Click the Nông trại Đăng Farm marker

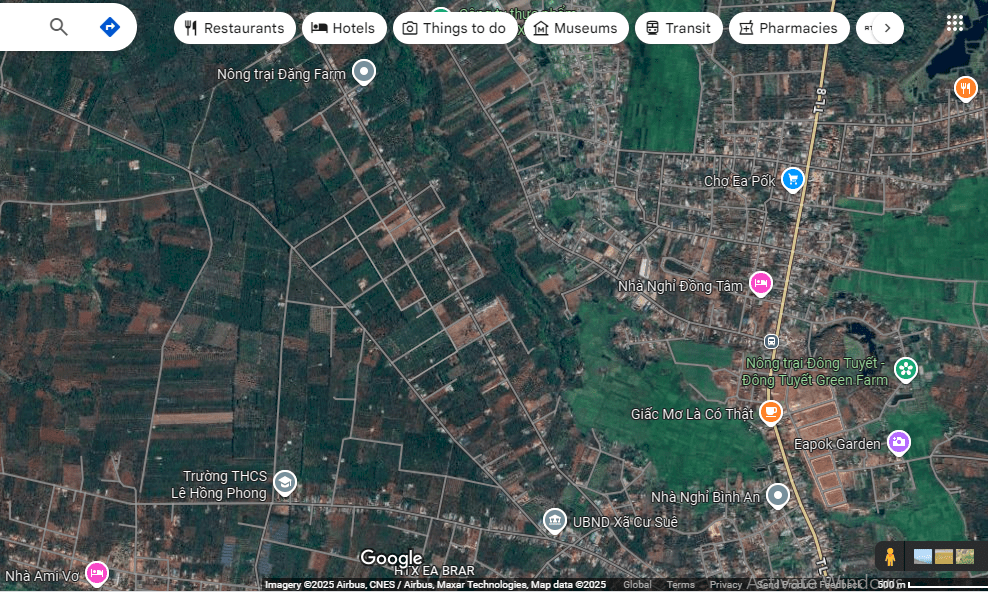coord(364,72)
